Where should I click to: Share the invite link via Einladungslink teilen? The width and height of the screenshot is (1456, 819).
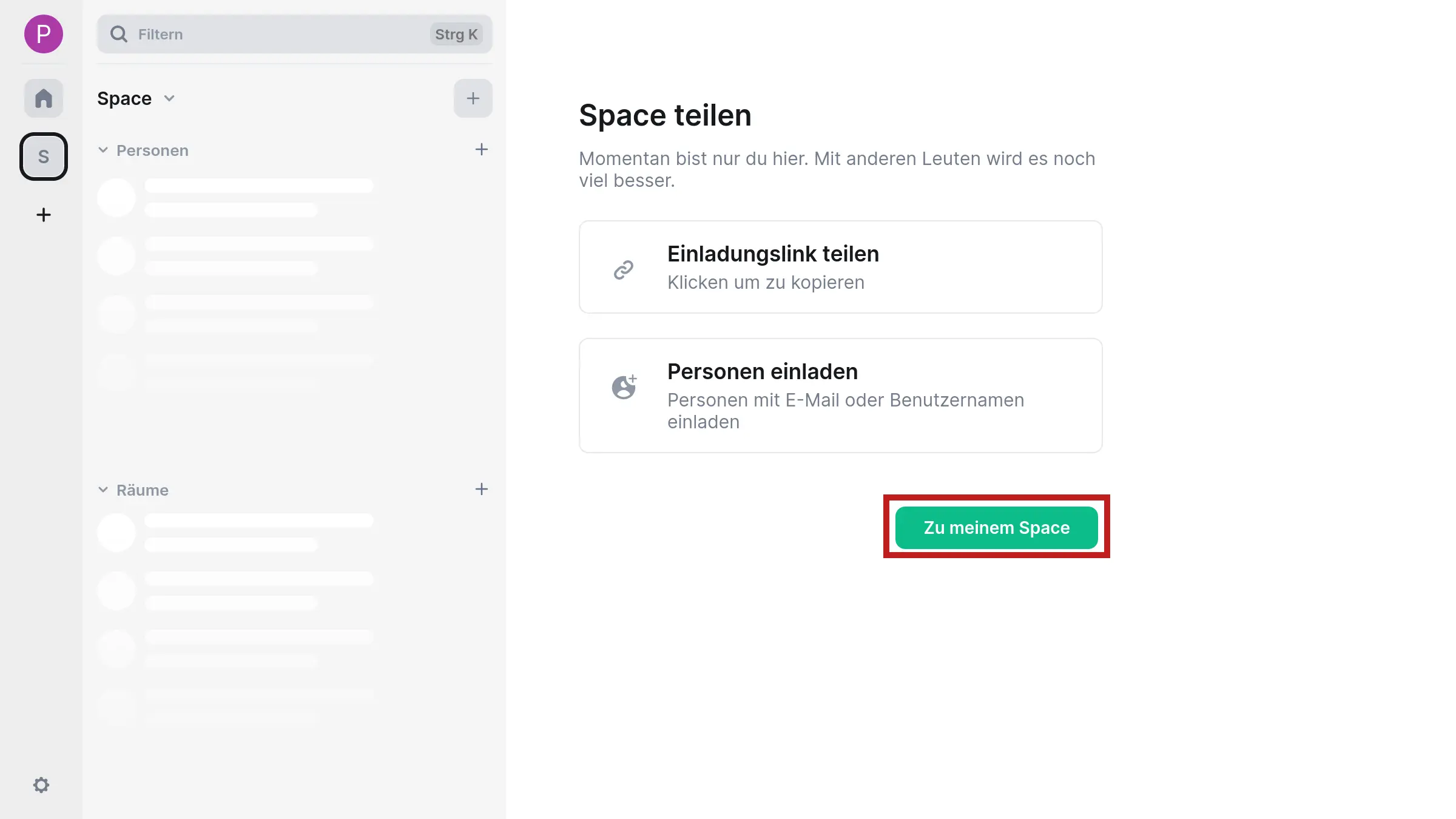[840, 267]
